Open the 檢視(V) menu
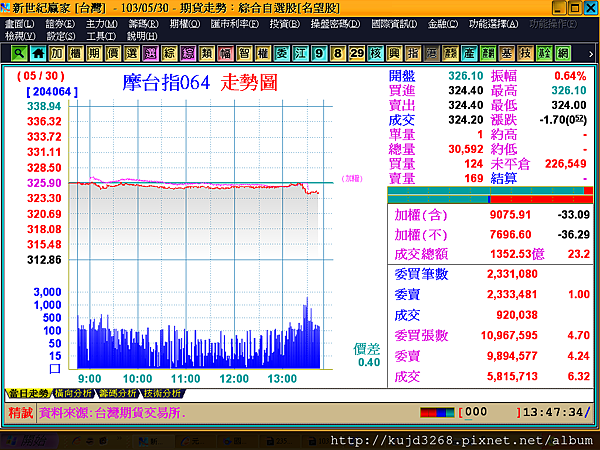Image resolution: width=600 pixels, height=450 pixels. (20, 36)
